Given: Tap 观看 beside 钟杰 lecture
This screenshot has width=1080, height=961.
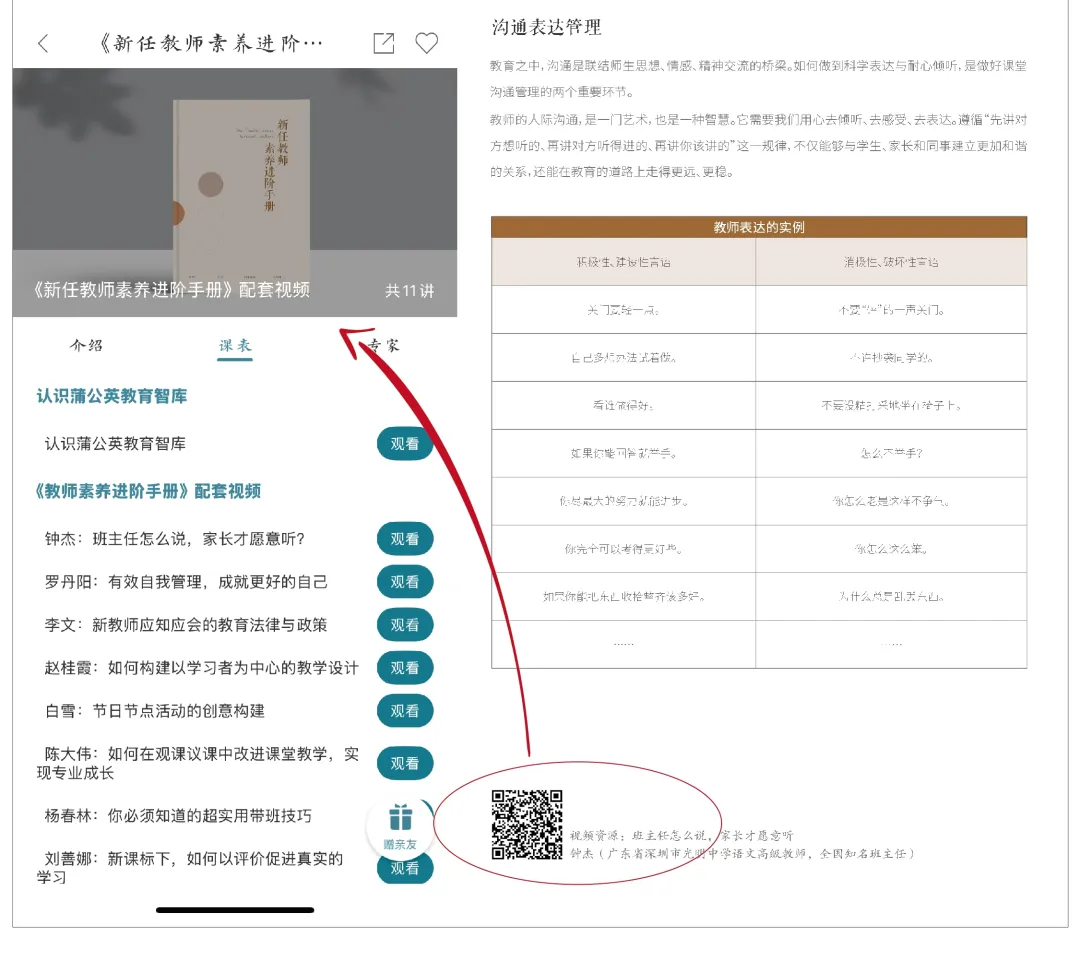Looking at the screenshot, I should click(x=405, y=539).
